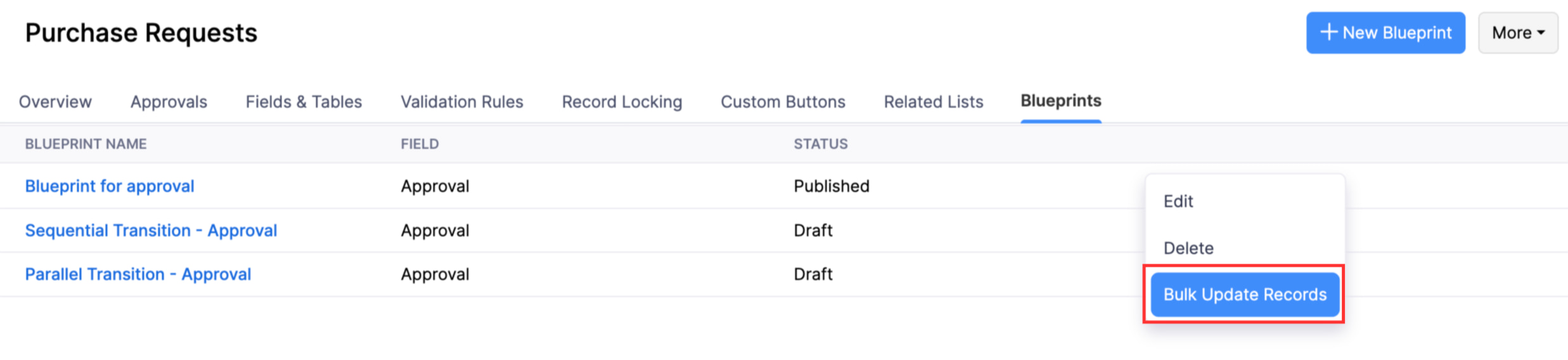Image resolution: width=1568 pixels, height=360 pixels.
Task: Click the New Blueprint button
Action: pos(1385,33)
